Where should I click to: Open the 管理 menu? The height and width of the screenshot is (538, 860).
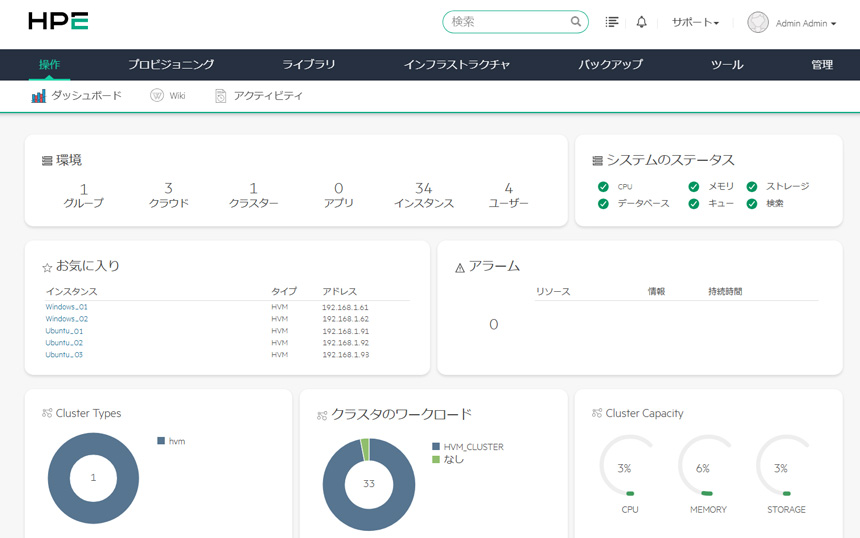tap(822, 65)
